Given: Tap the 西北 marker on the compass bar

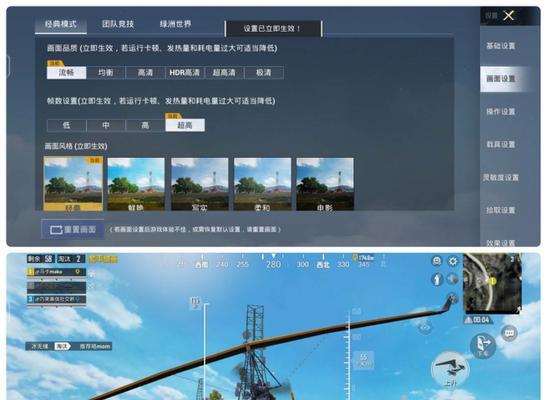Looking at the screenshot, I should point(323,264).
